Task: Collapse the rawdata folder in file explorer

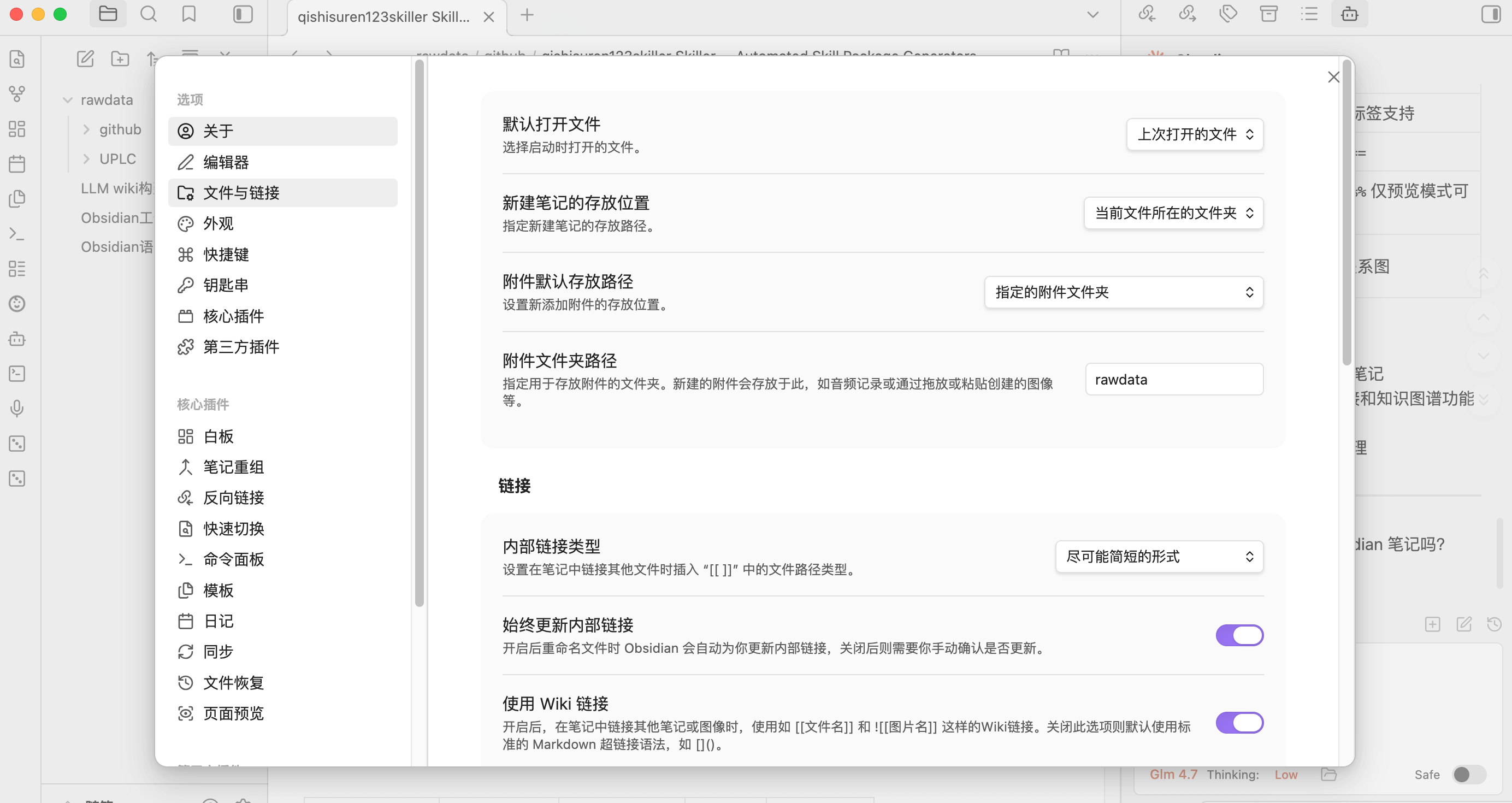Action: (68, 101)
